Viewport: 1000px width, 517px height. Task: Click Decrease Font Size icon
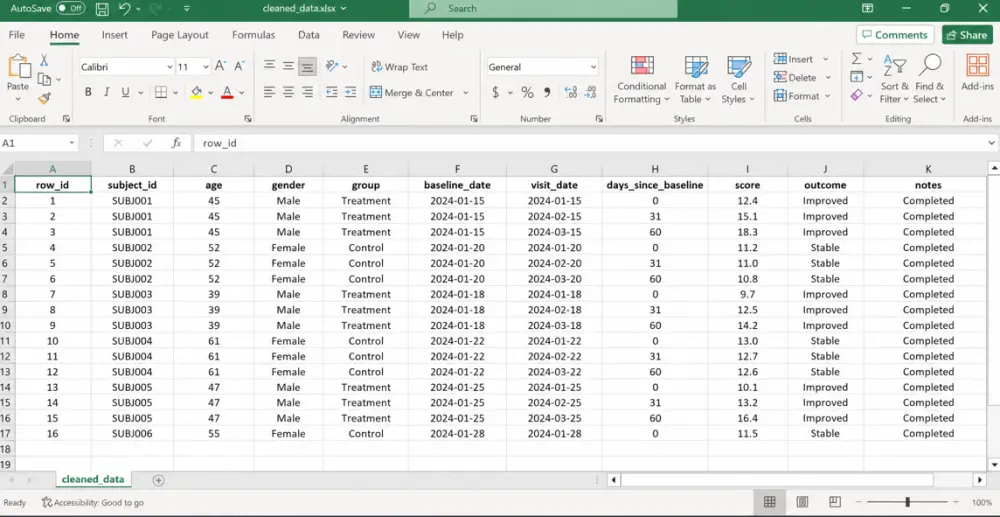pyautogui.click(x=239, y=66)
